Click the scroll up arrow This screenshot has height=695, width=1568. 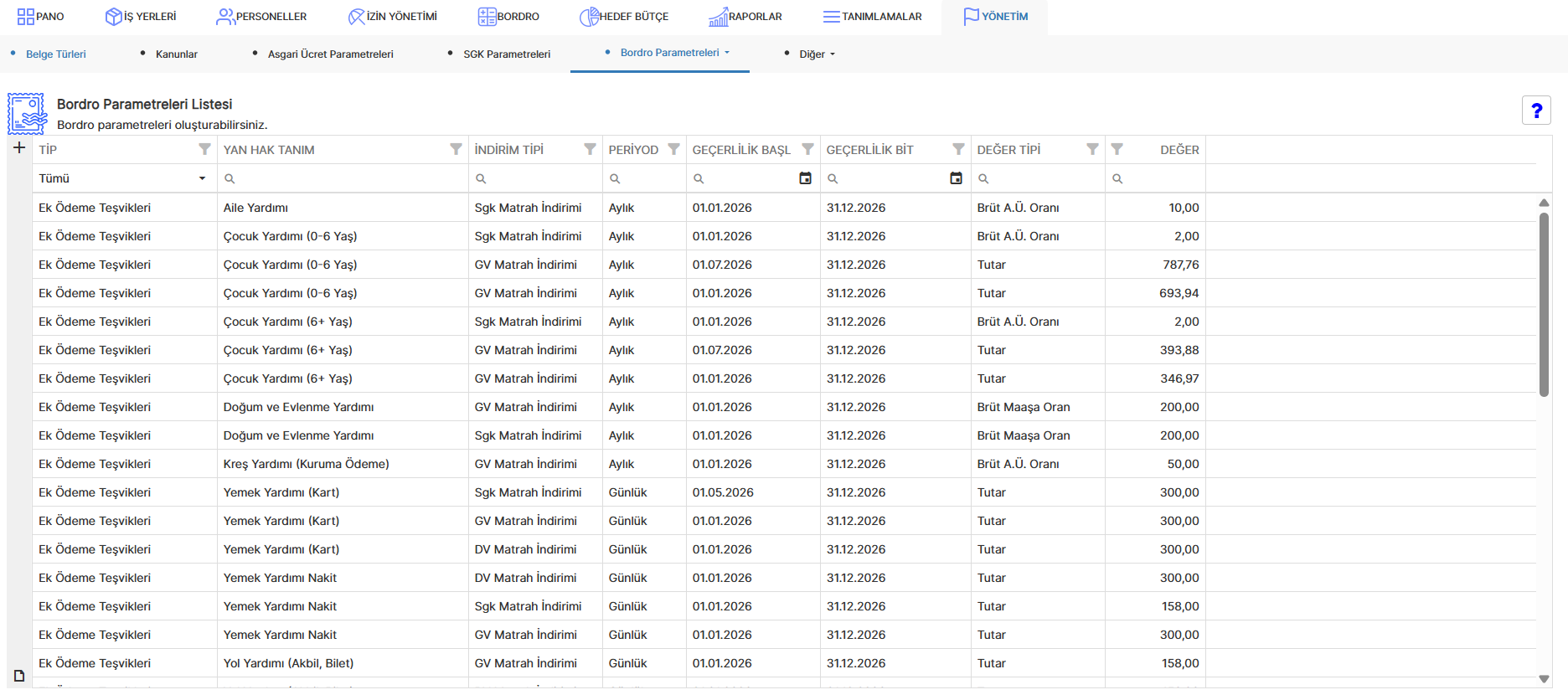coord(1544,203)
